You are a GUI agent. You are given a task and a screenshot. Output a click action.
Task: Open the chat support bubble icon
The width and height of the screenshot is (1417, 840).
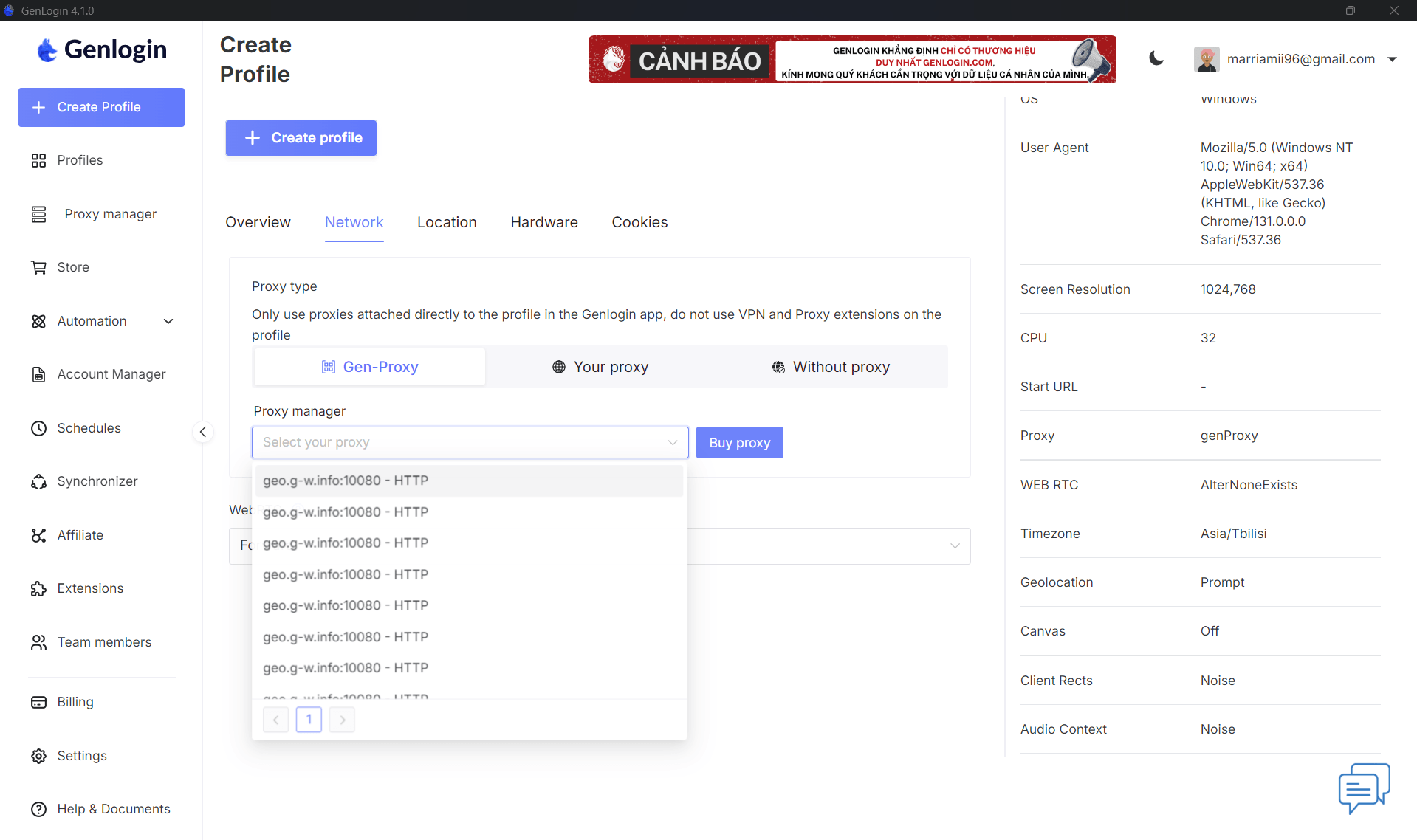click(1364, 788)
